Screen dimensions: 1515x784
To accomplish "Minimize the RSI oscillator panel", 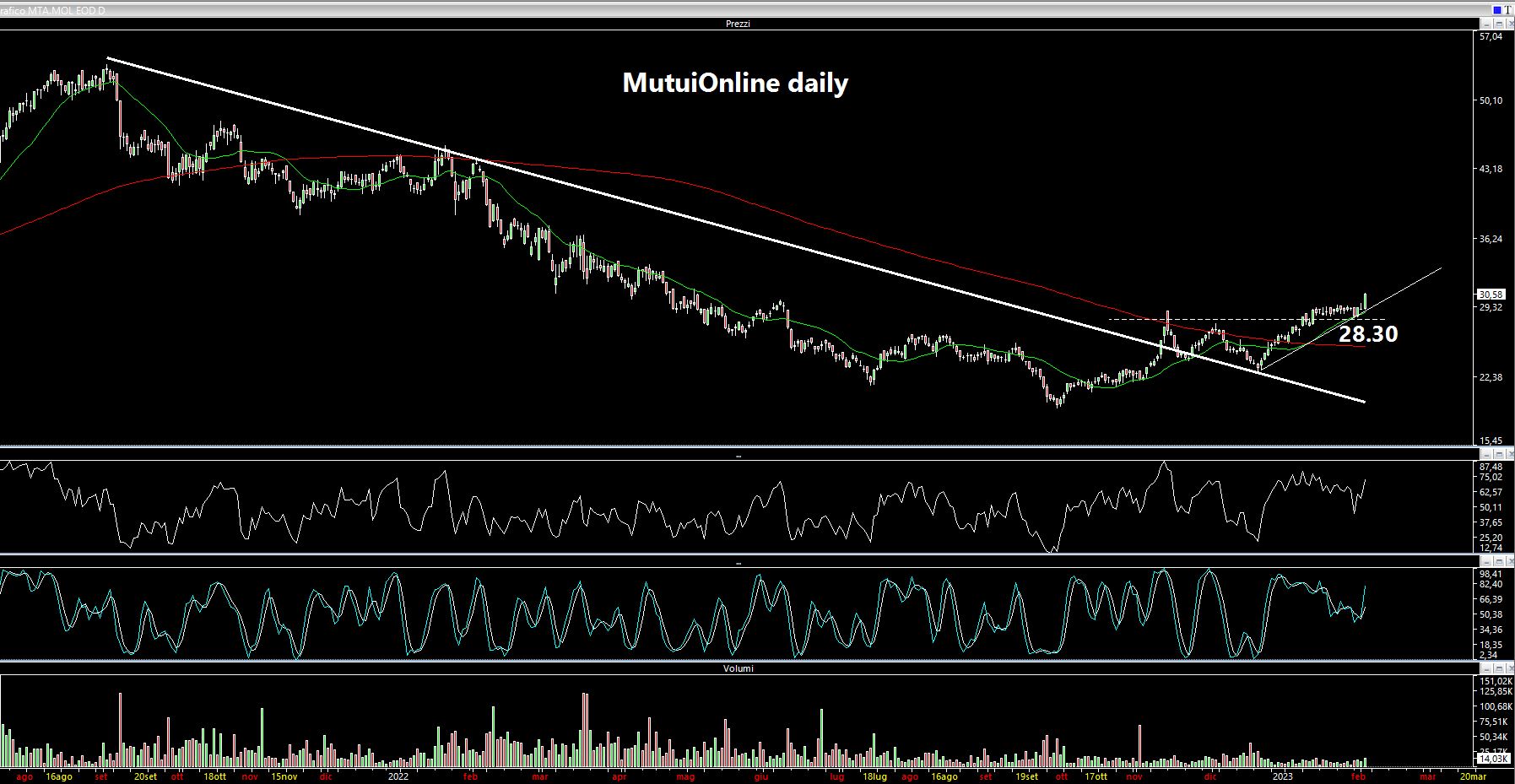I will (1485, 455).
